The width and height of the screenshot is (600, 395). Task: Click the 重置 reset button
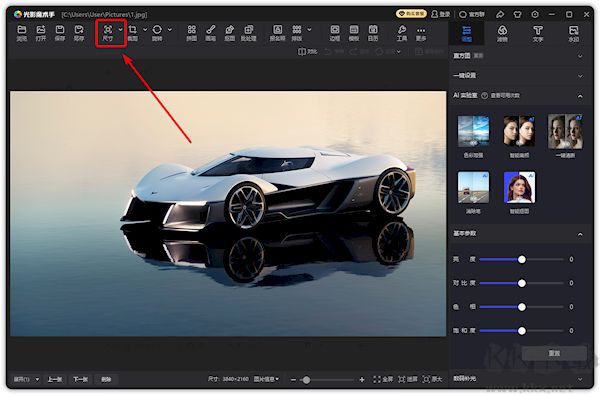[x=554, y=353]
